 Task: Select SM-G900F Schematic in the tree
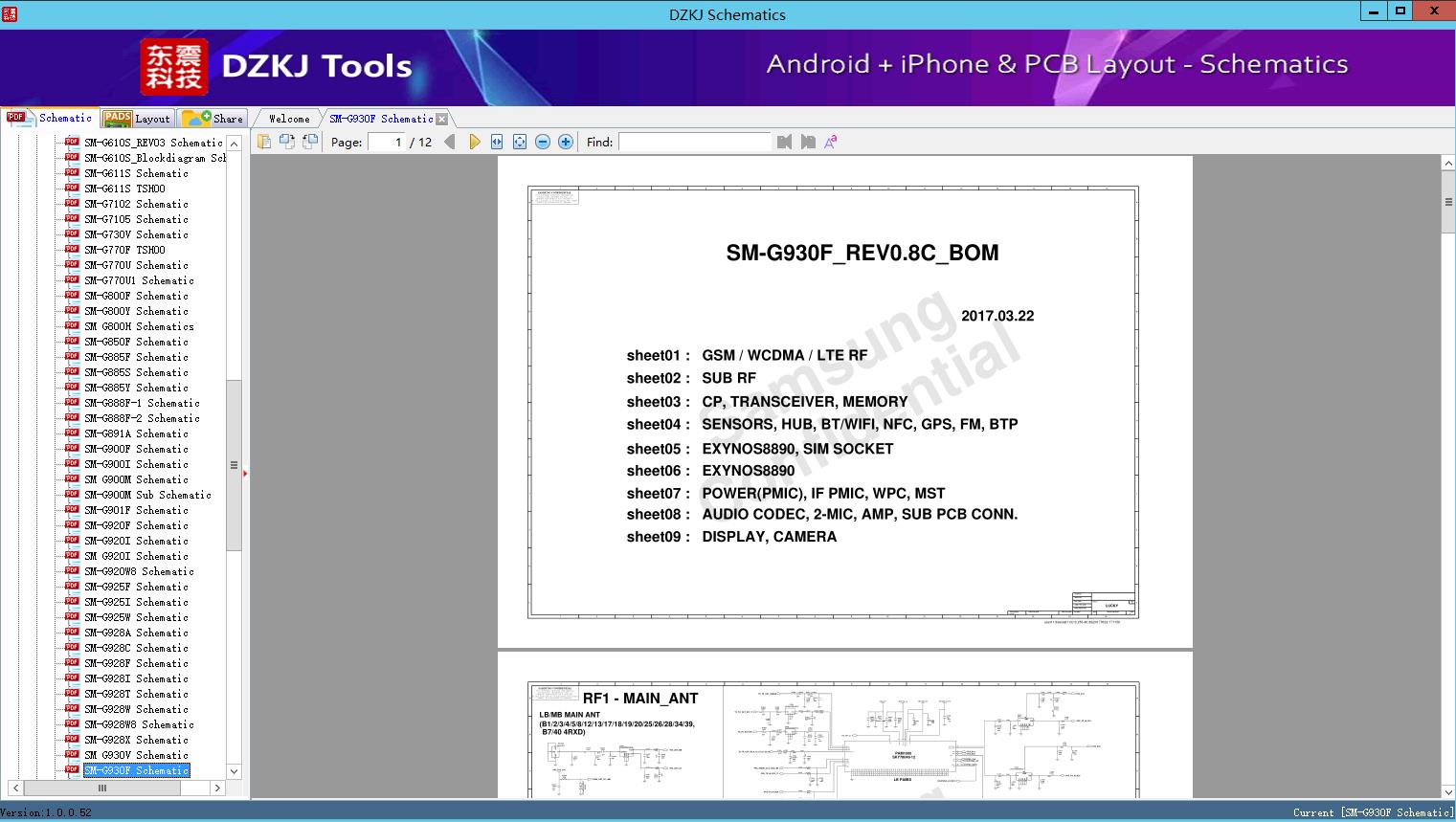pos(136,449)
